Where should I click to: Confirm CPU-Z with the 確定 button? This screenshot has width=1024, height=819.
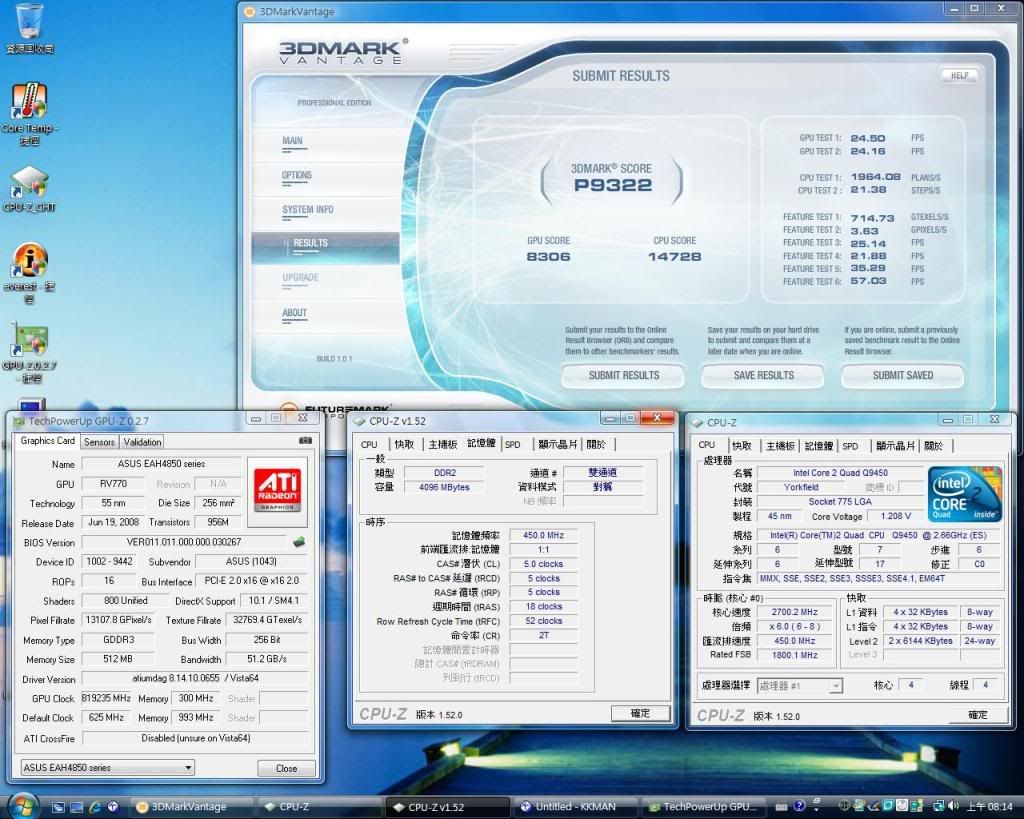tap(641, 713)
